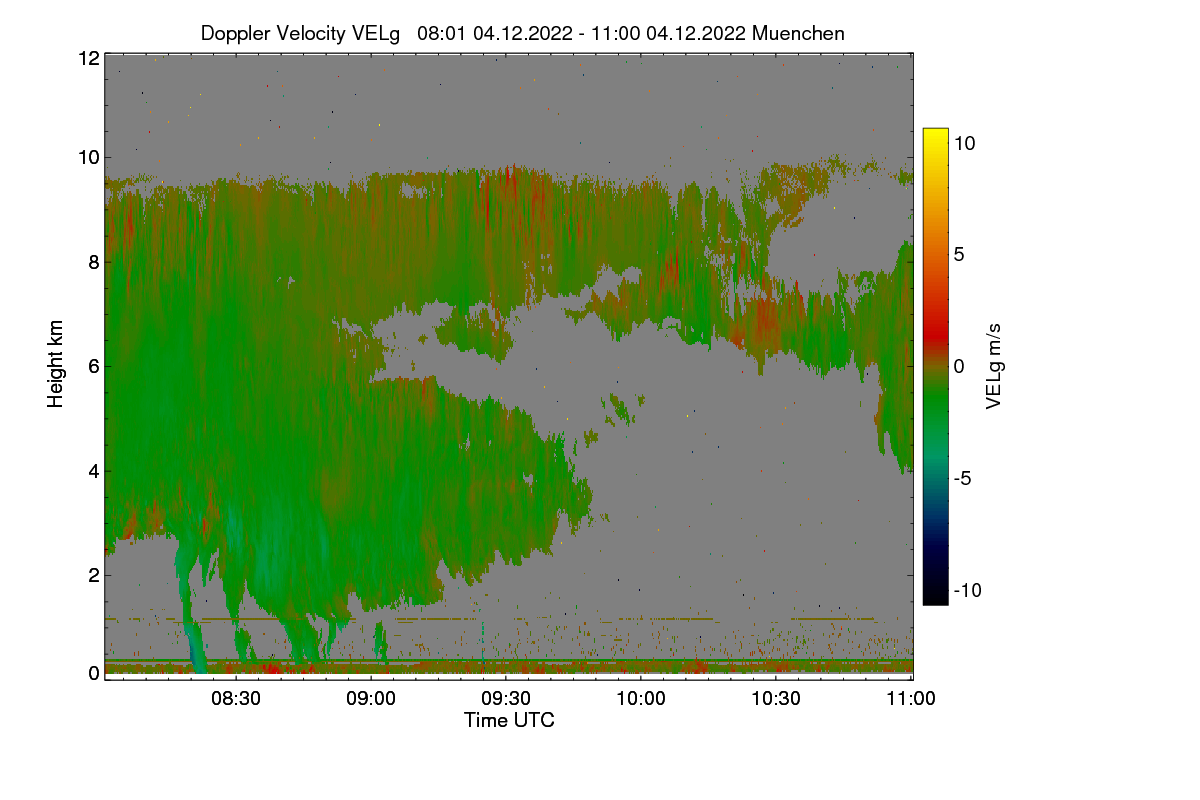Click the plot title 'Doppler Velocity VELg'
Viewport: 1200px width, 800px height.
click(300, 33)
